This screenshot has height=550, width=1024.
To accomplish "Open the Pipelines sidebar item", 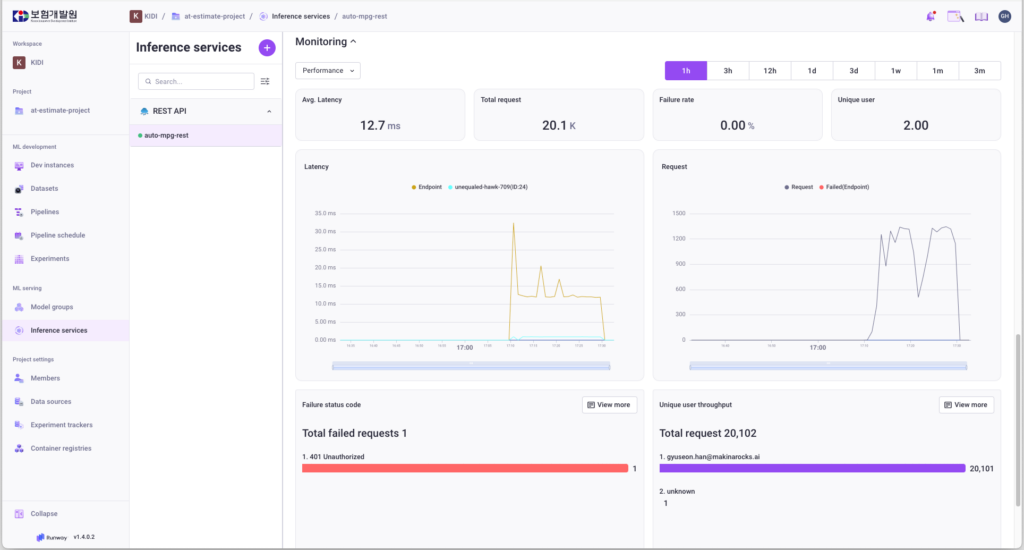I will 44,212.
